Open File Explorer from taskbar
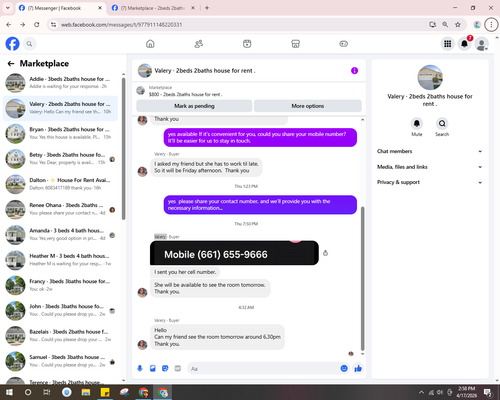This screenshot has width=500, height=400. (86, 392)
